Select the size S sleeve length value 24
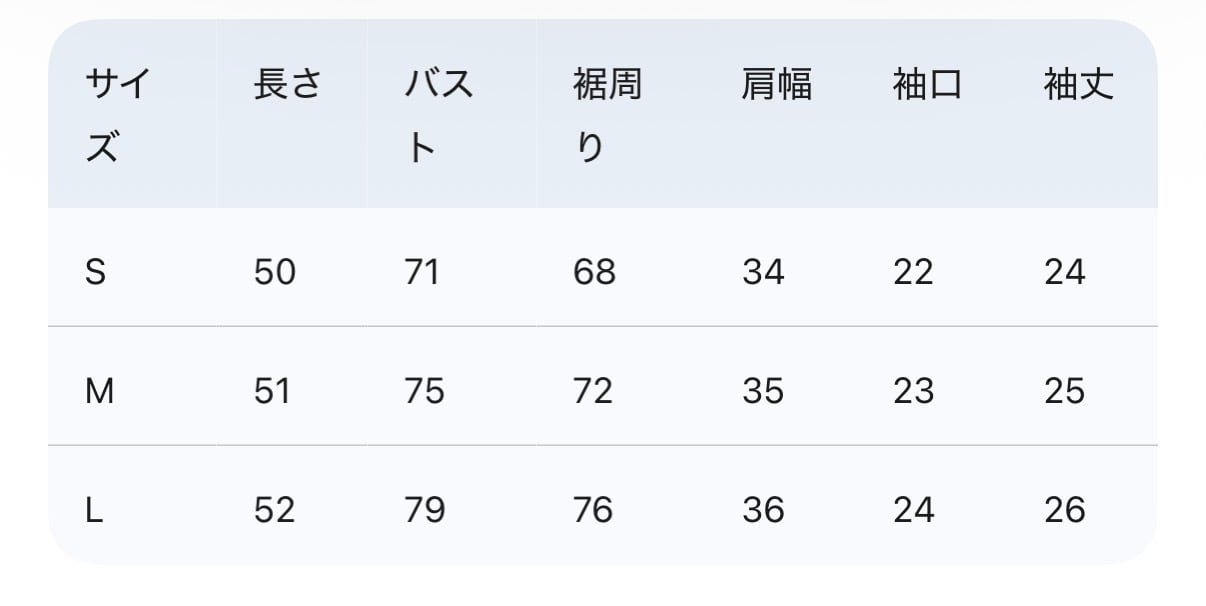 (1064, 272)
